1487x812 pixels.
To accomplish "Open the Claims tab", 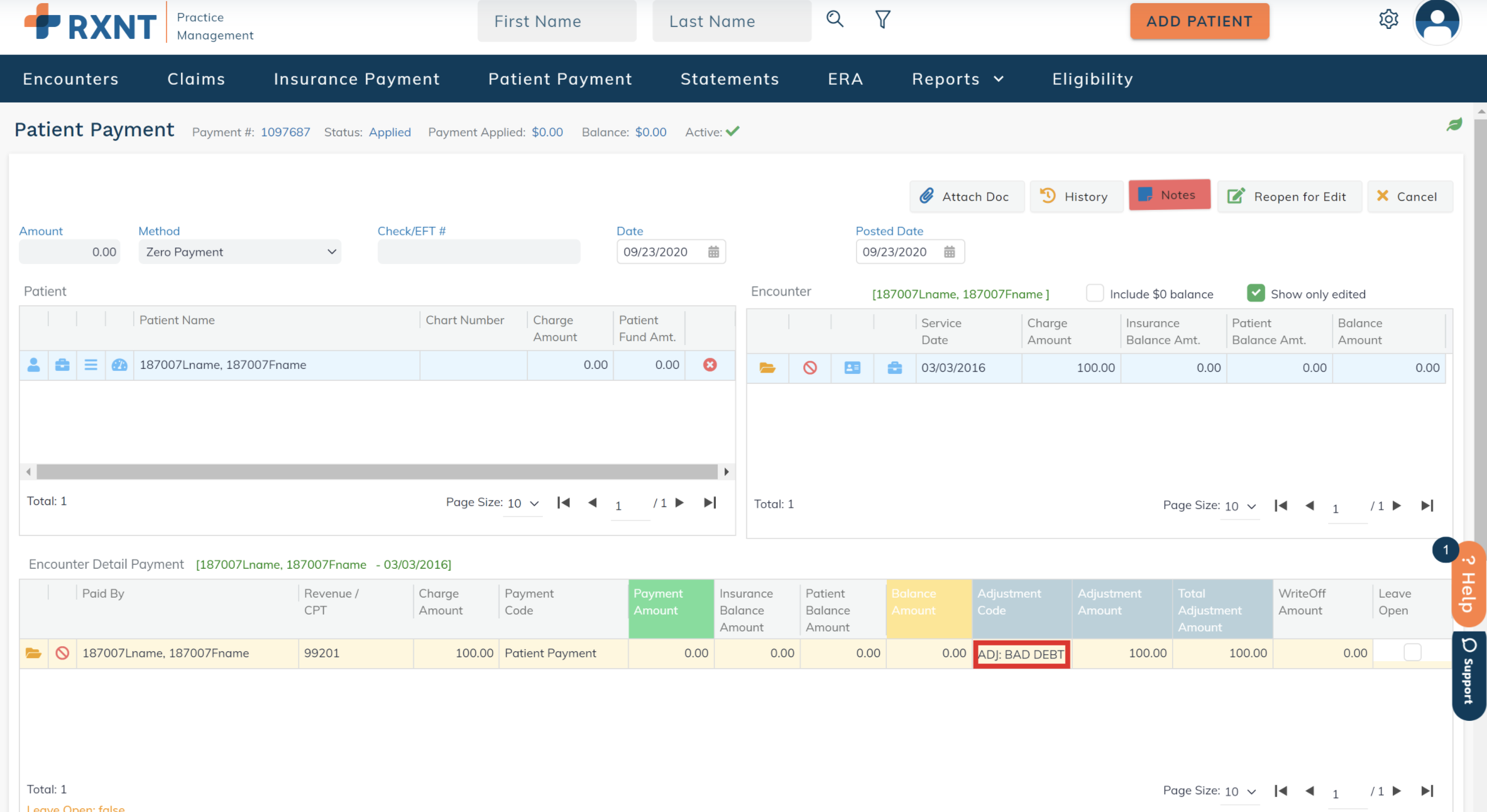I will pos(196,79).
